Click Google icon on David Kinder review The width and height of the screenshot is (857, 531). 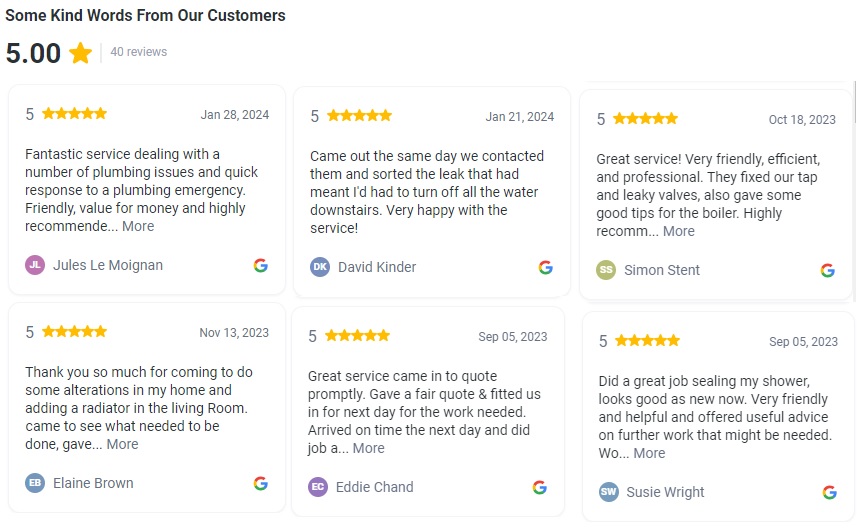pos(545,267)
